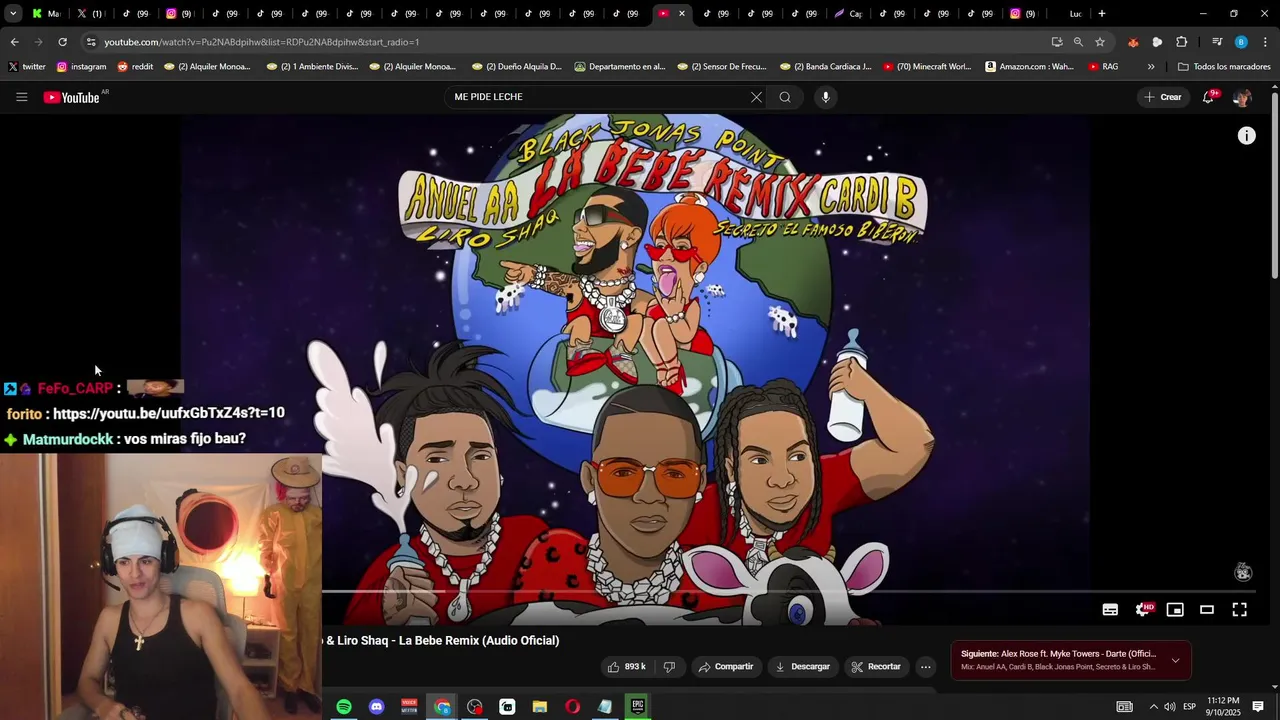The height and width of the screenshot is (720, 1280).
Task: Open 'Todos los marcadores' folder
Action: 1224,67
